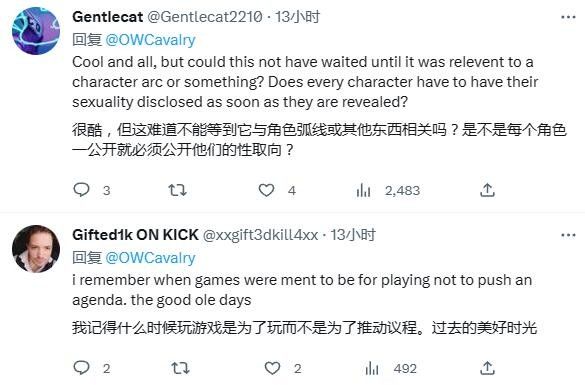Share Gifted1k ON KICK's tweet

487,368
